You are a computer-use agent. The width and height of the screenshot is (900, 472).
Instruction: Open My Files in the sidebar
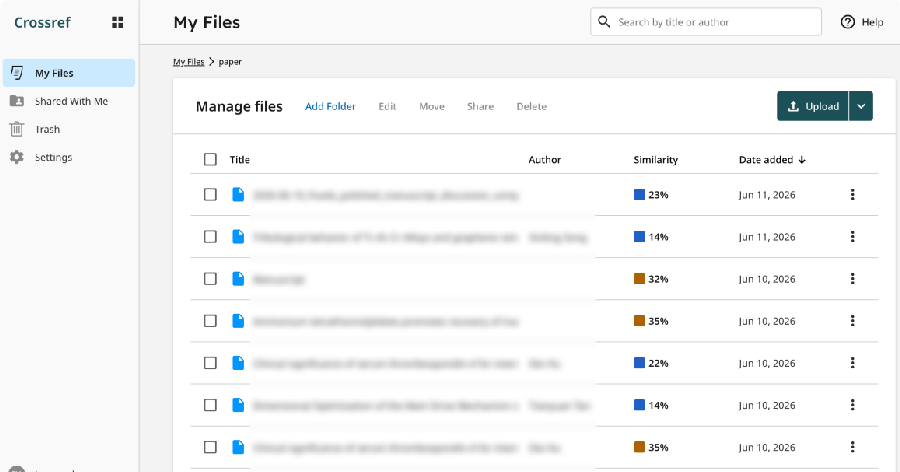tap(69, 73)
